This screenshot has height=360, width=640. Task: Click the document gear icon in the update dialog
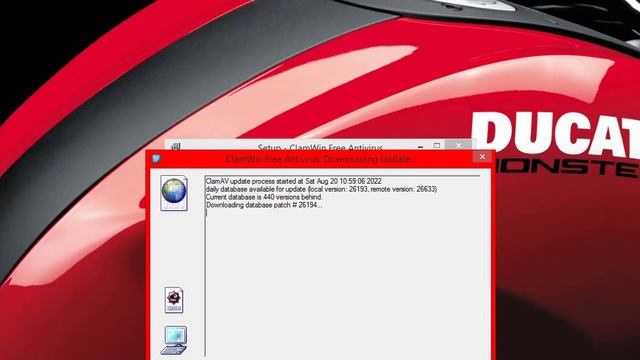pos(174,300)
